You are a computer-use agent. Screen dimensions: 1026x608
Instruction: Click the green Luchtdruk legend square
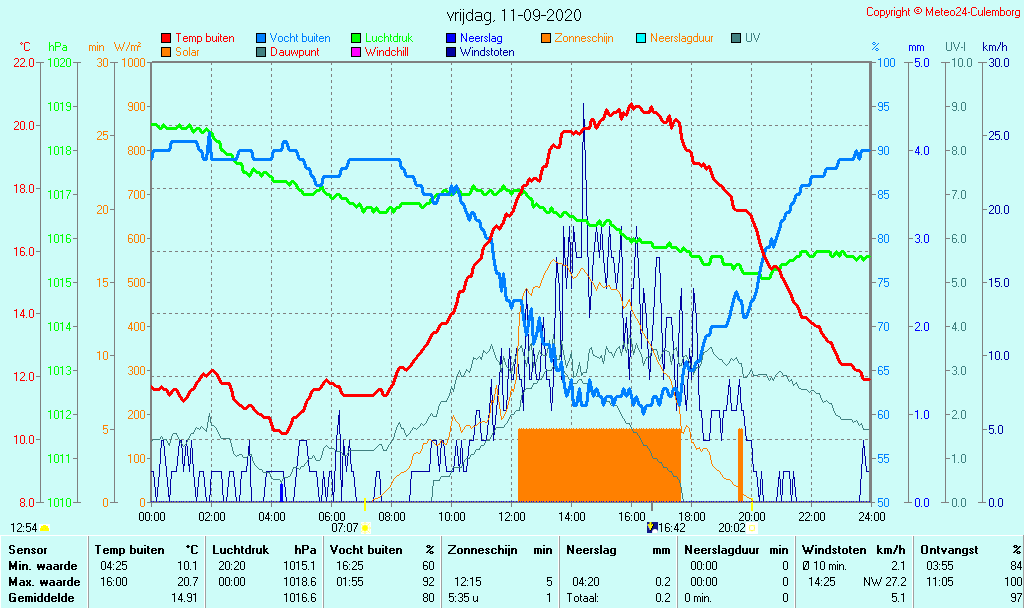click(x=356, y=38)
